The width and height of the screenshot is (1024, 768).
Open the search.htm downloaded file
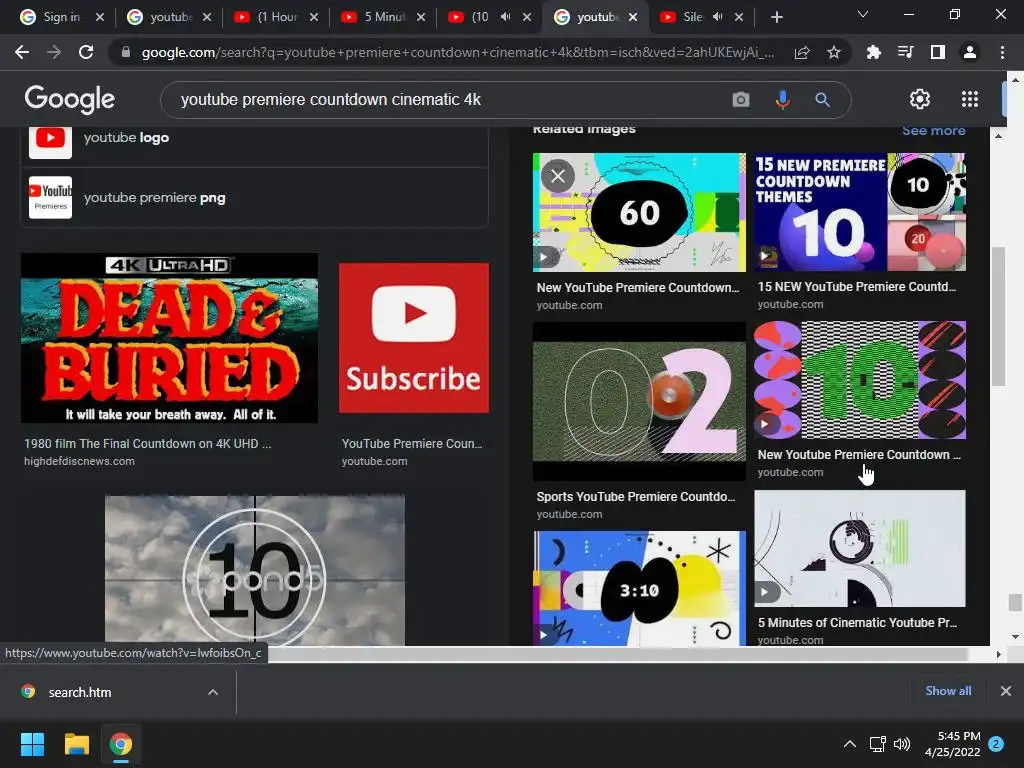tap(80, 692)
